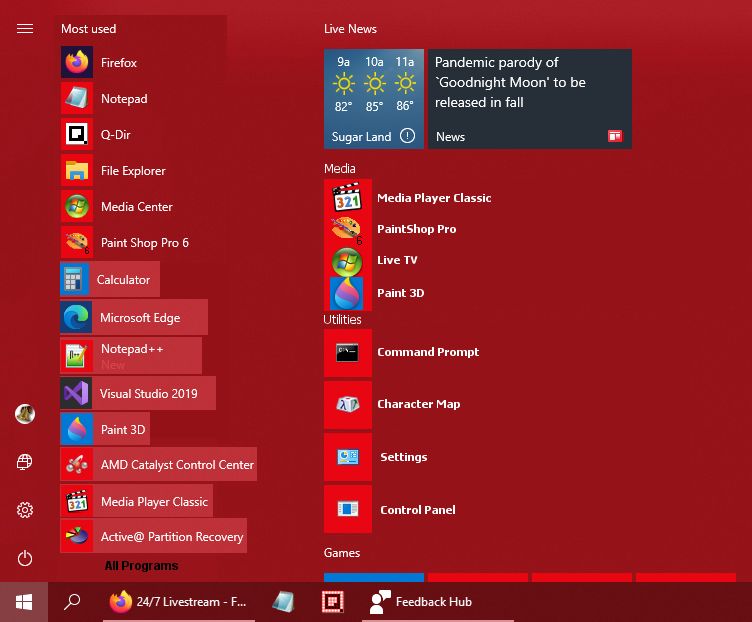Click the Windows Start button
This screenshot has height=622, width=752.
24,602
